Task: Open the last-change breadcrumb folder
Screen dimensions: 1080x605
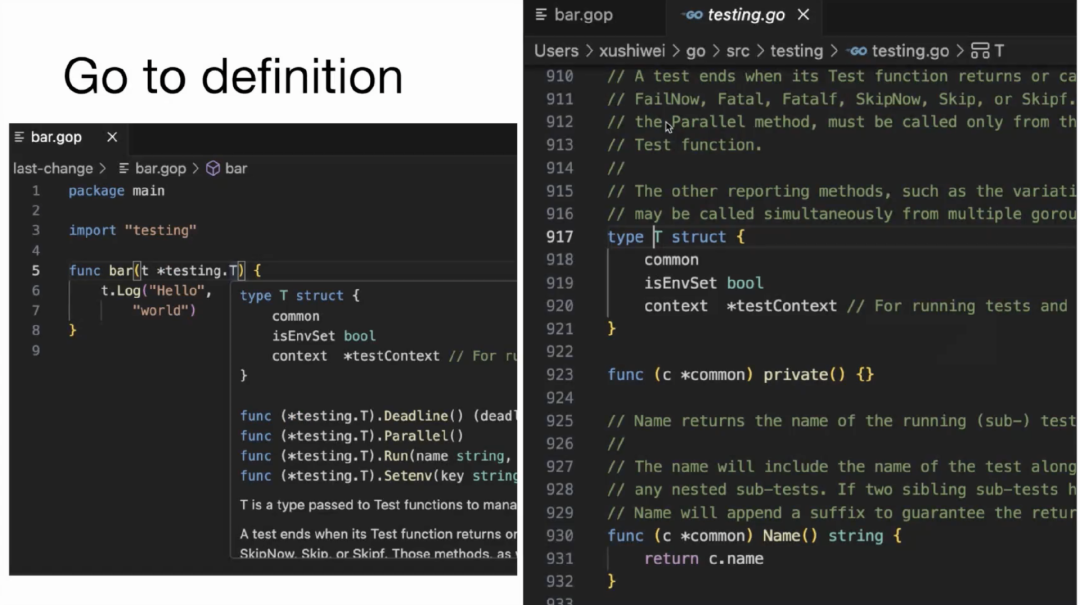Action: [52, 169]
